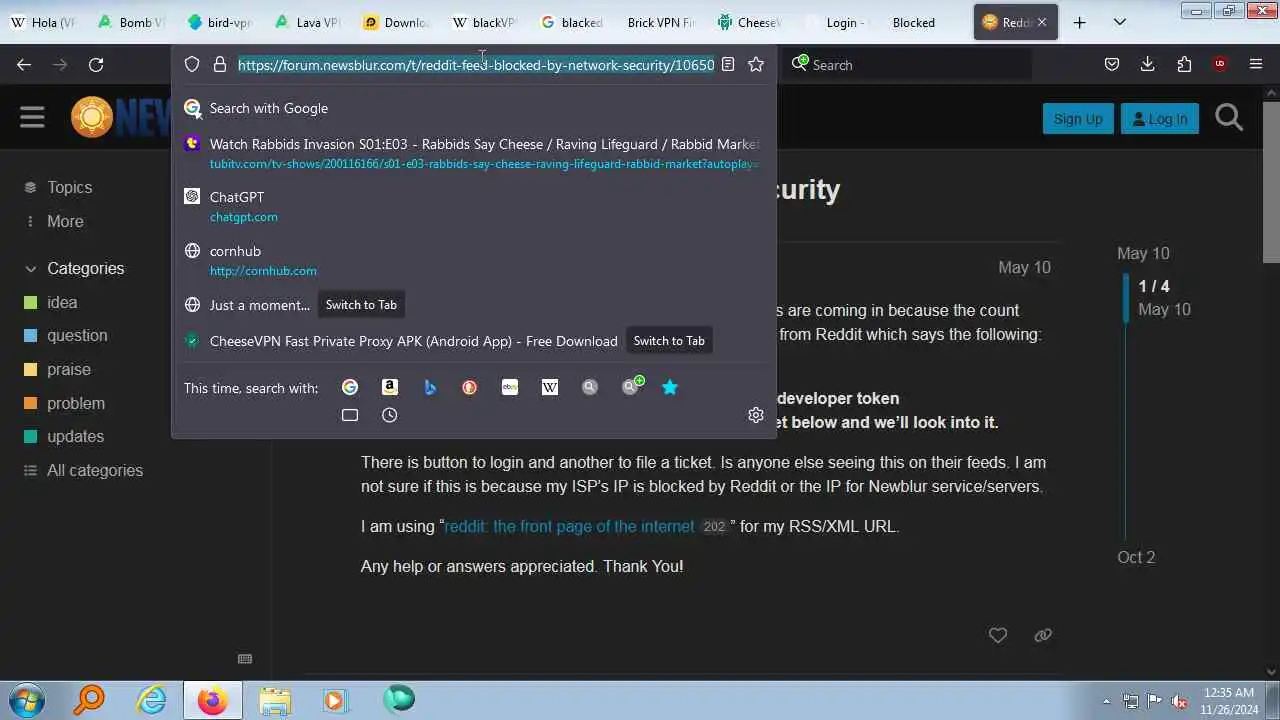Open the tracking protection shield icon
1280x720 pixels.
tap(192, 64)
